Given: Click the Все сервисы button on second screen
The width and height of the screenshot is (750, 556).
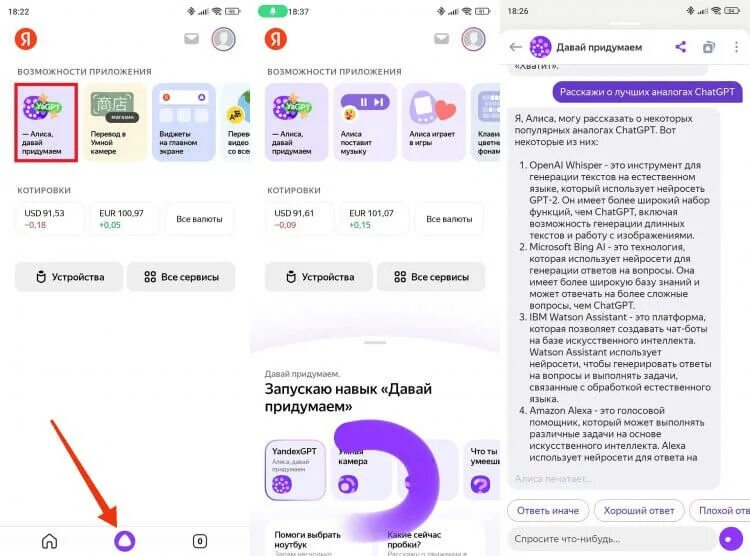Looking at the screenshot, I should (x=431, y=277).
